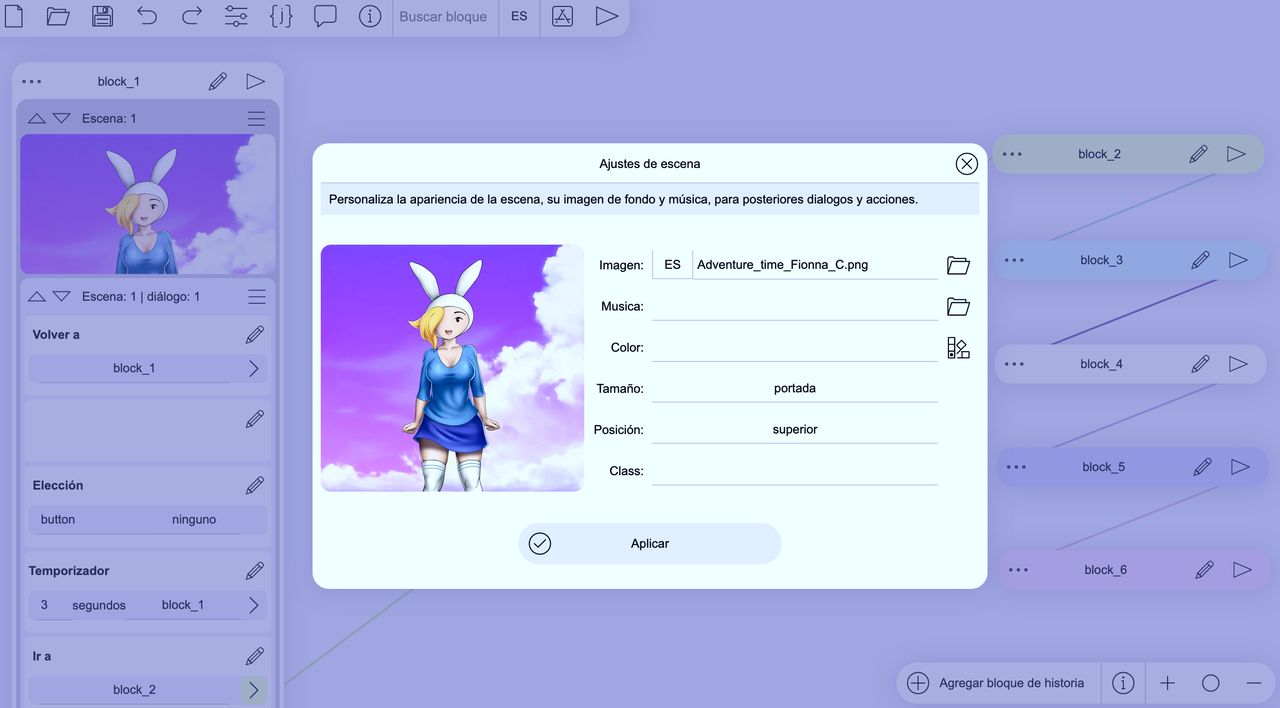Screen dimensions: 1280x708
Task: Switch the ES language toggle in toolbar
Action: pos(519,16)
